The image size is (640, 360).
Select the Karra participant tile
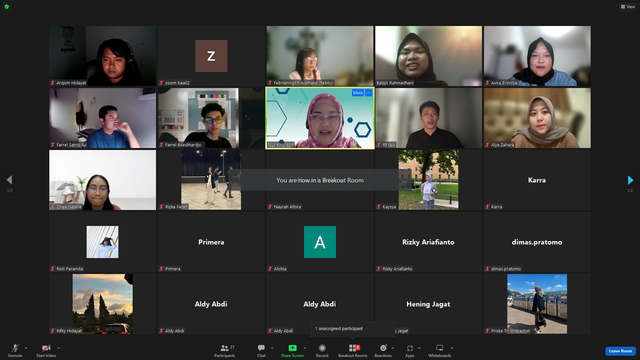coord(537,180)
